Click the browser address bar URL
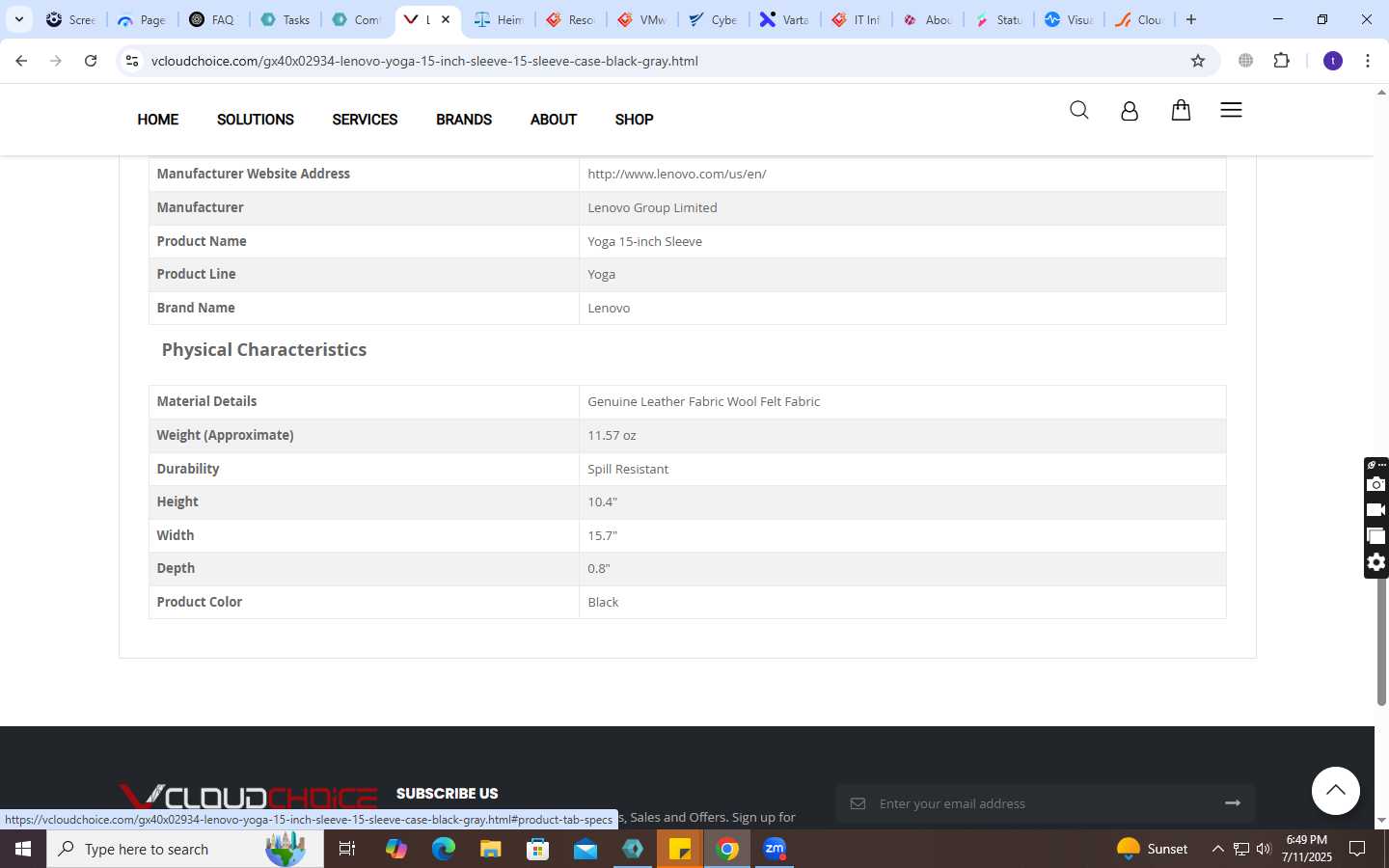Screen dimensions: 1389x868 tap(424, 61)
